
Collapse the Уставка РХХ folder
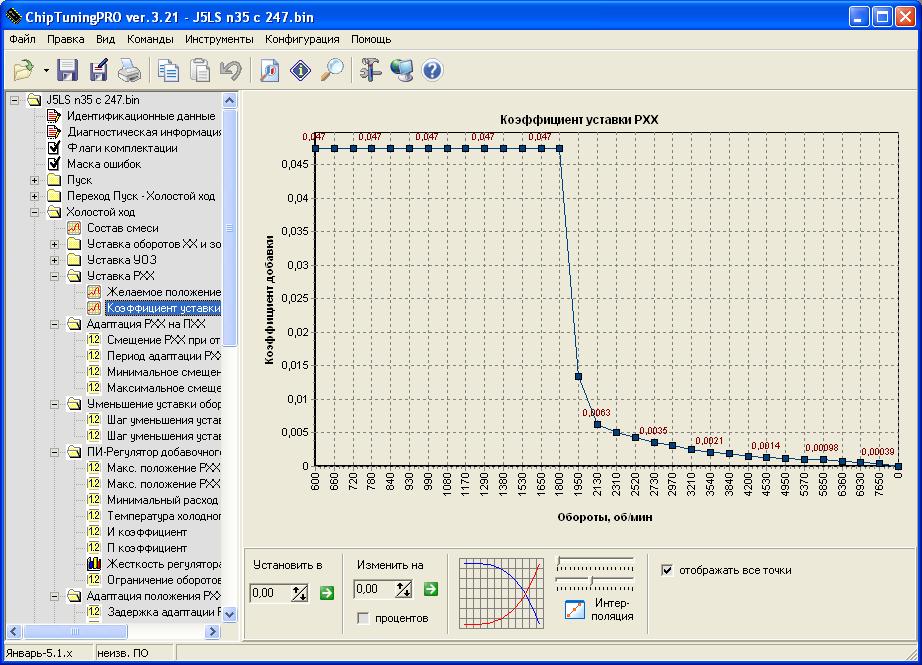click(x=55, y=276)
